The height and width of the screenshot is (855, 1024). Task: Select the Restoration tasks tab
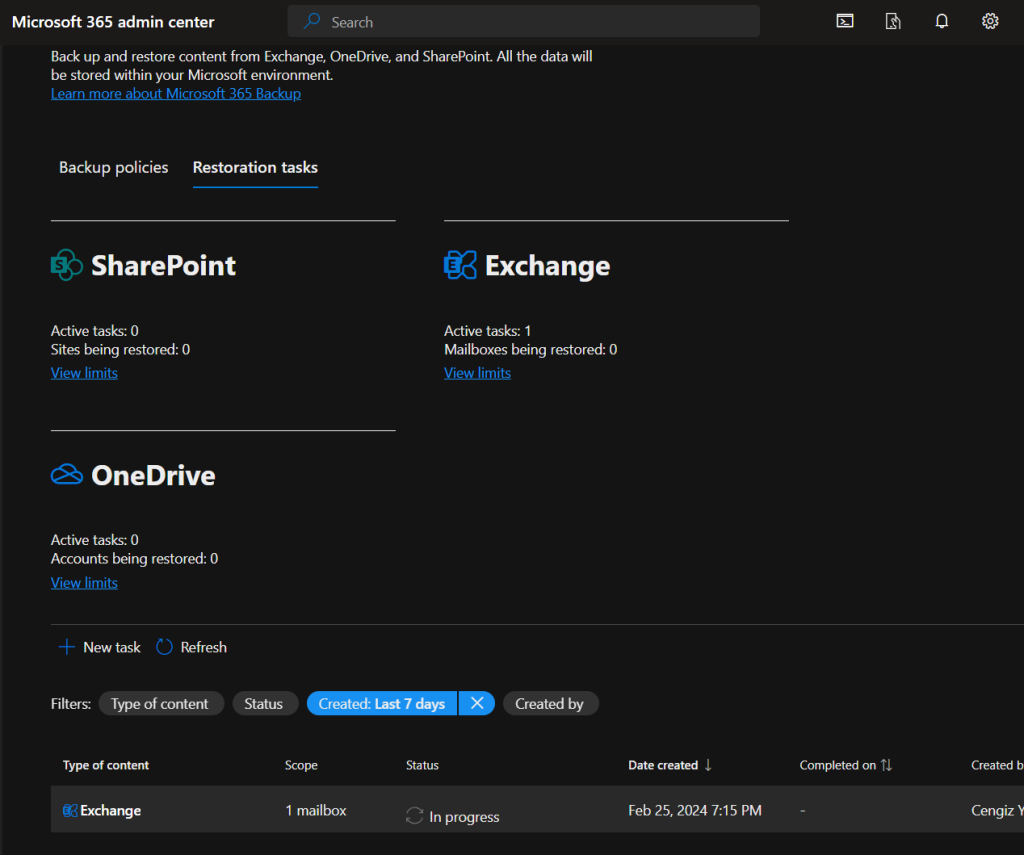[x=255, y=167]
